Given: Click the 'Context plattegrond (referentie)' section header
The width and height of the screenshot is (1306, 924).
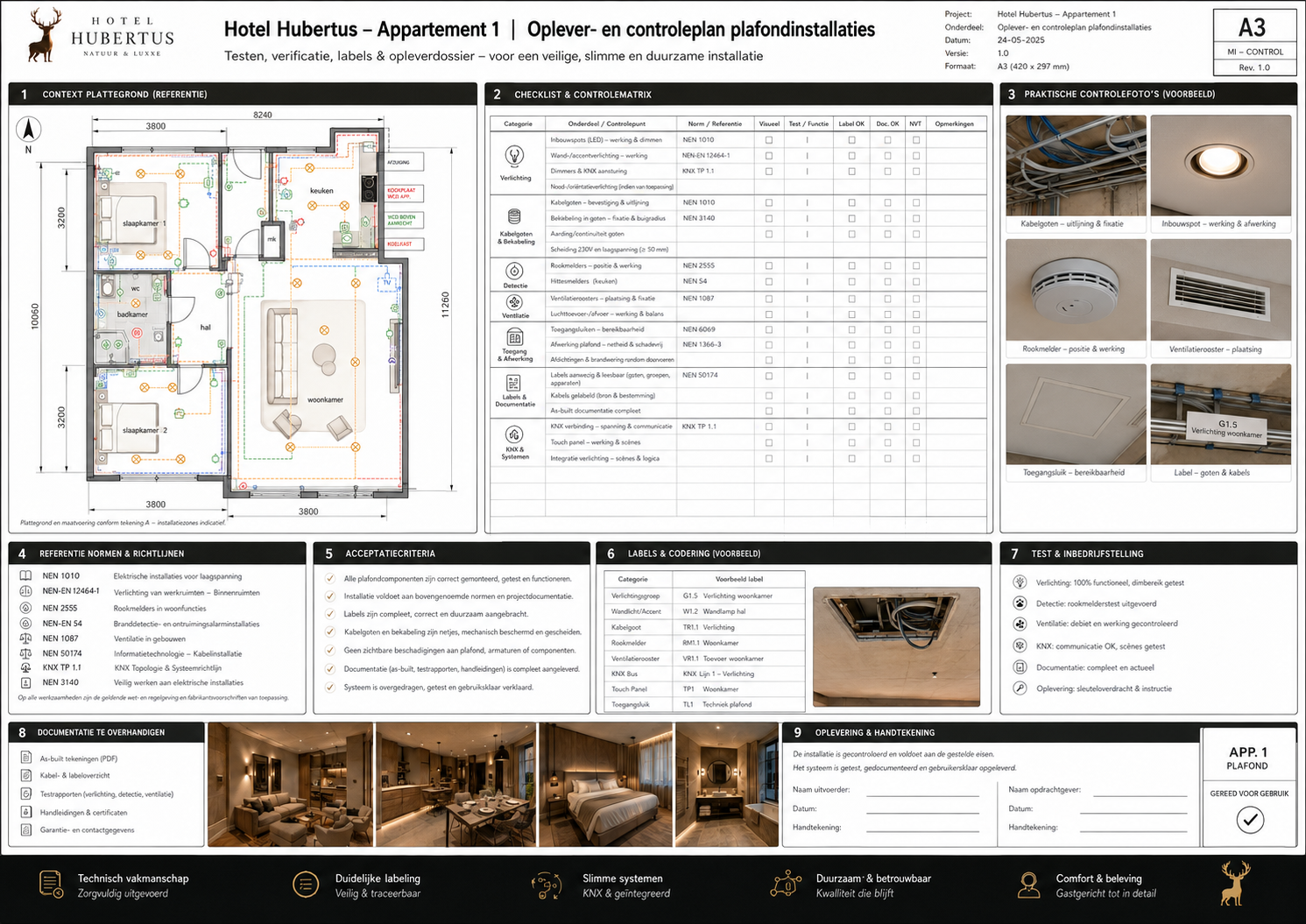Looking at the screenshot, I should [243, 94].
